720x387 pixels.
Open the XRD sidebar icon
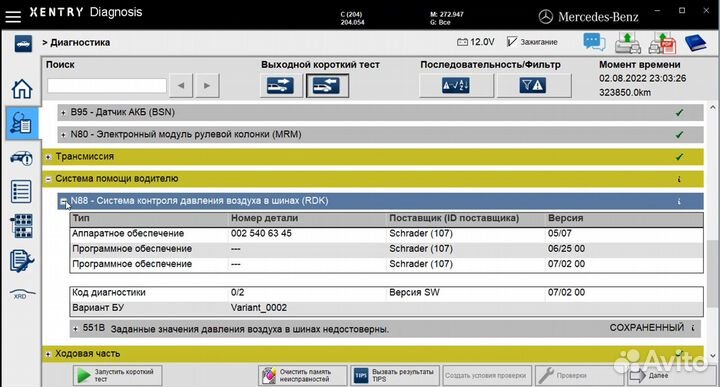(x=21, y=294)
